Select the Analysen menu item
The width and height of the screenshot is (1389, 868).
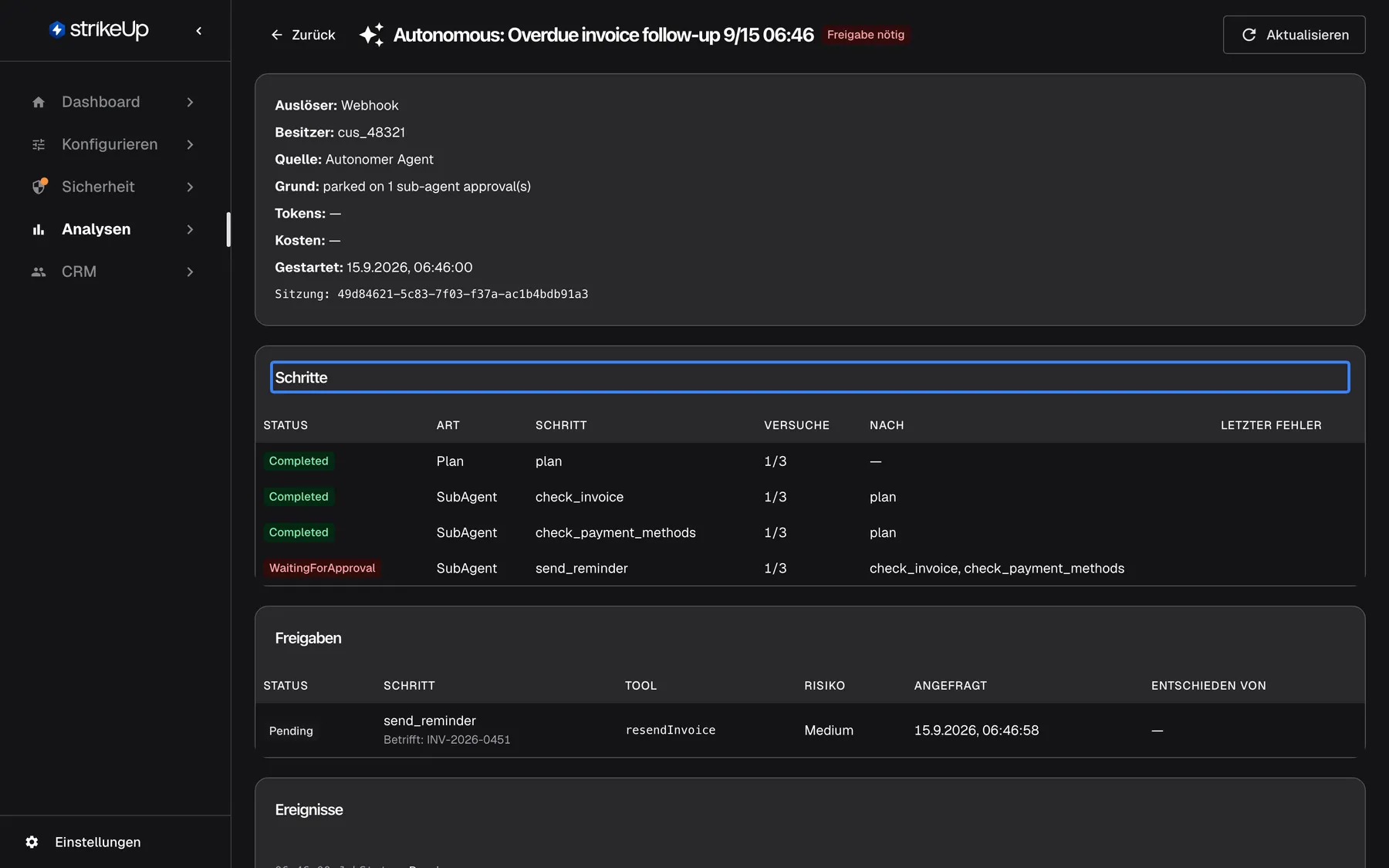[114, 229]
